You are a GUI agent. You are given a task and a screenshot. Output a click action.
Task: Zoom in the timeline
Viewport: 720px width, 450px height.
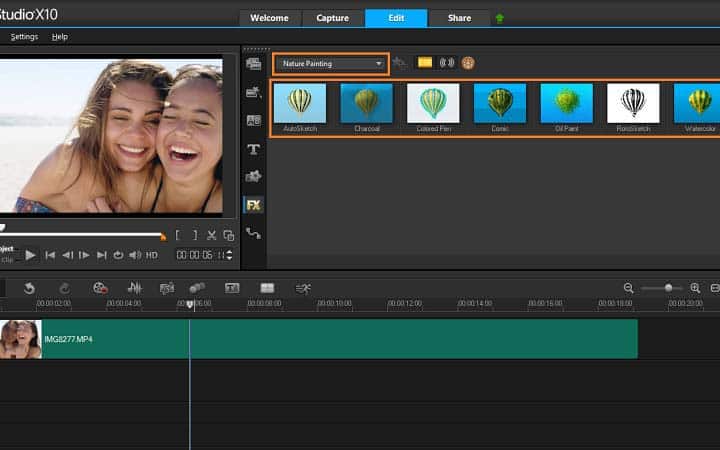coord(695,288)
